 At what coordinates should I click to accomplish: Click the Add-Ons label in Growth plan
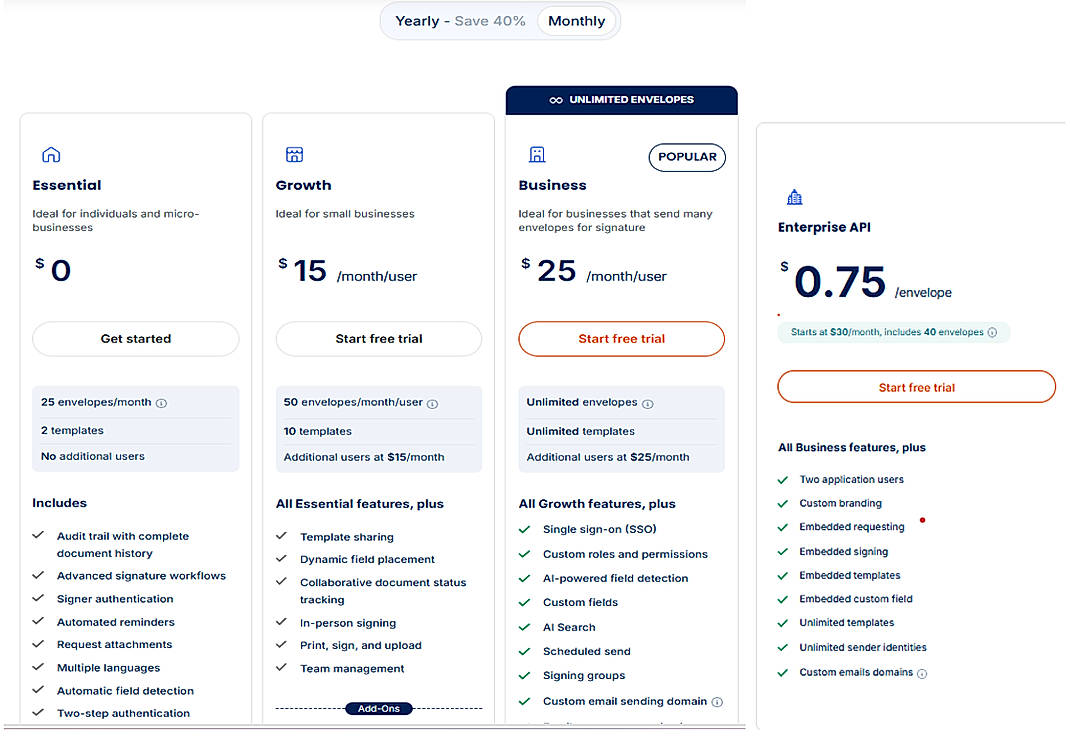(379, 709)
